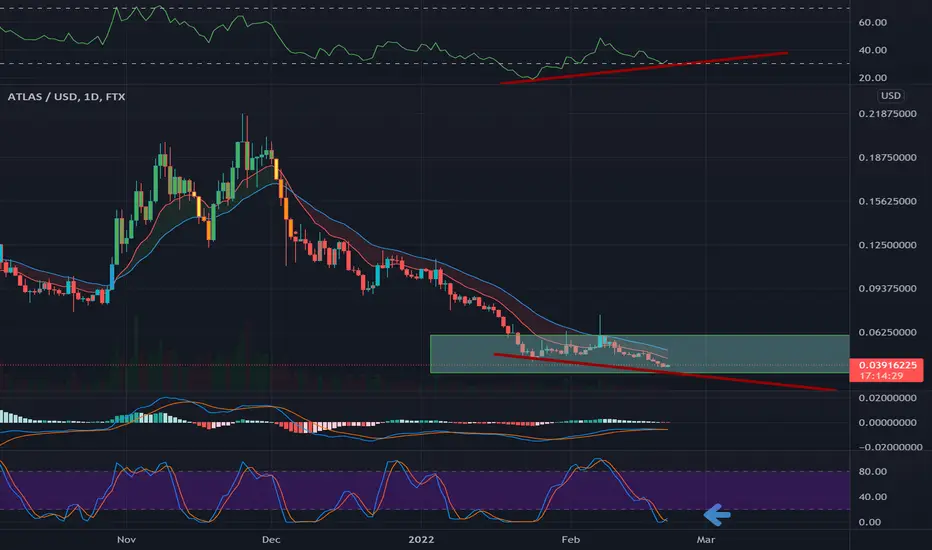Click the 40.00 stochastic scale label
Viewport: 932px width, 550px height.
click(x=873, y=497)
